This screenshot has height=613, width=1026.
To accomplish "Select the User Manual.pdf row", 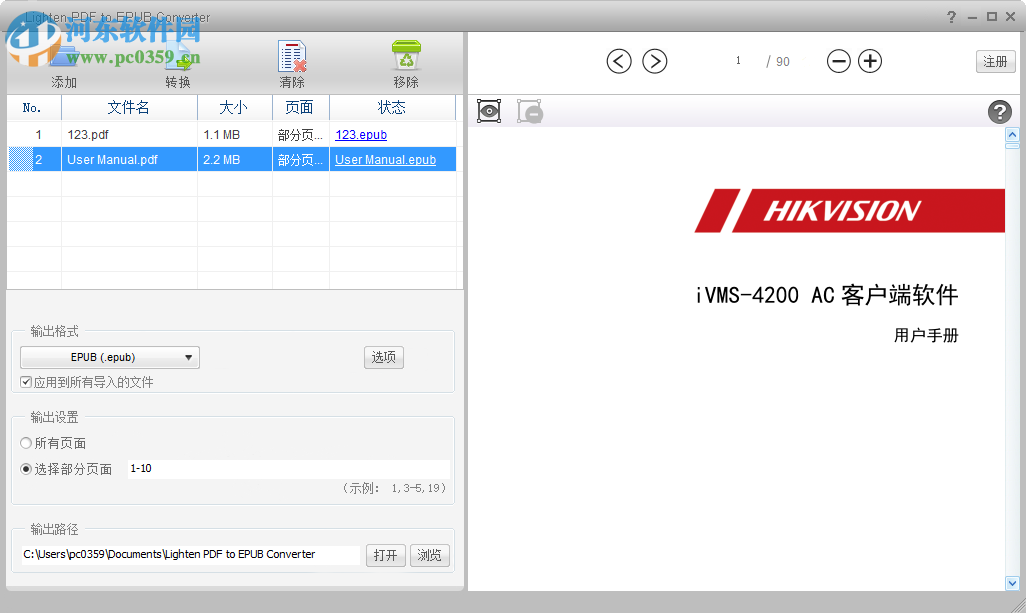I will 129,158.
